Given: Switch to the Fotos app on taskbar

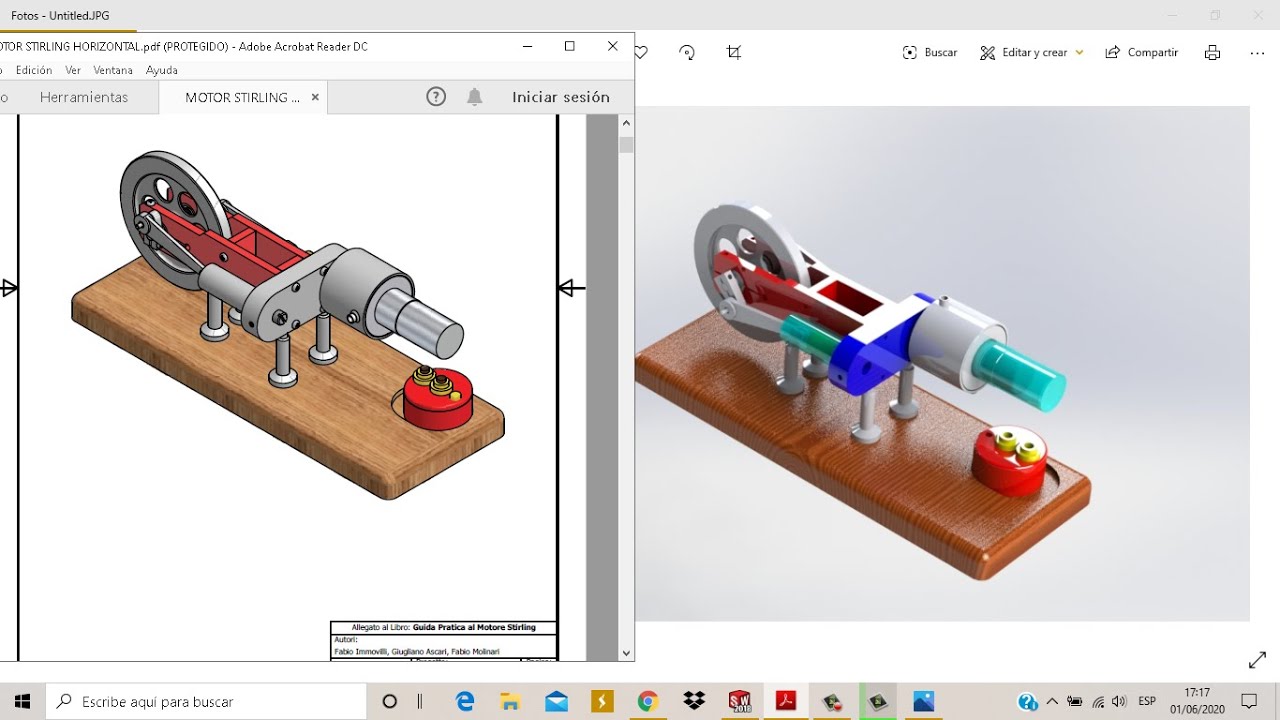Looking at the screenshot, I should 924,701.
